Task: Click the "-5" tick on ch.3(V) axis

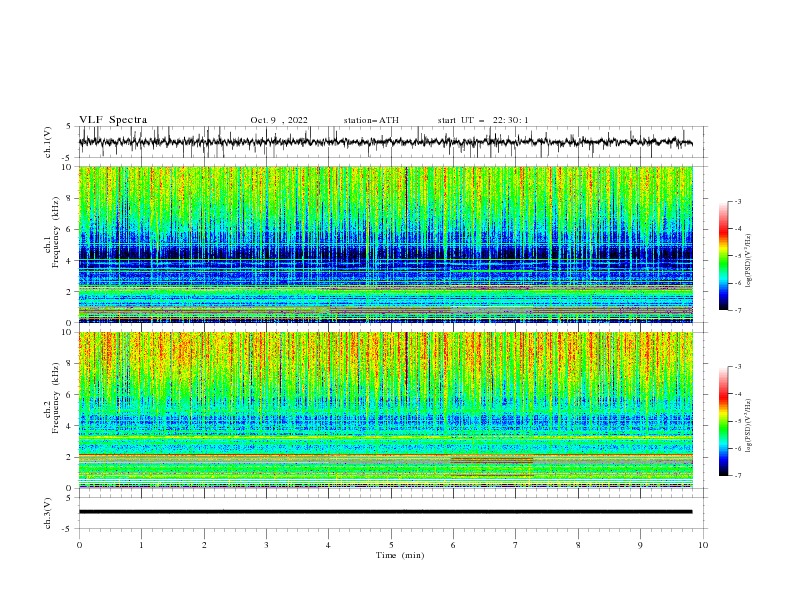Action: (x=67, y=529)
